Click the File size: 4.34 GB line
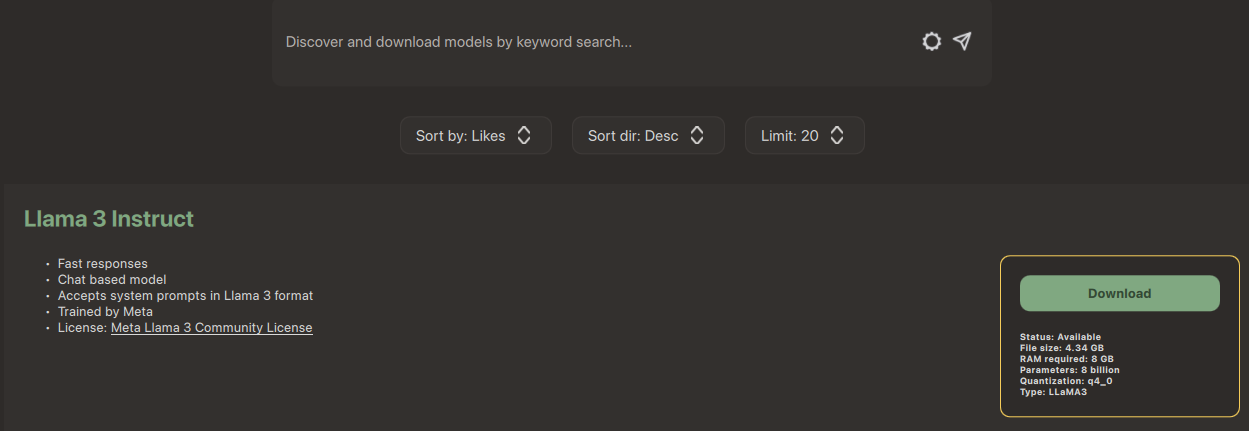The height and width of the screenshot is (431, 1249). click(x=1064, y=348)
